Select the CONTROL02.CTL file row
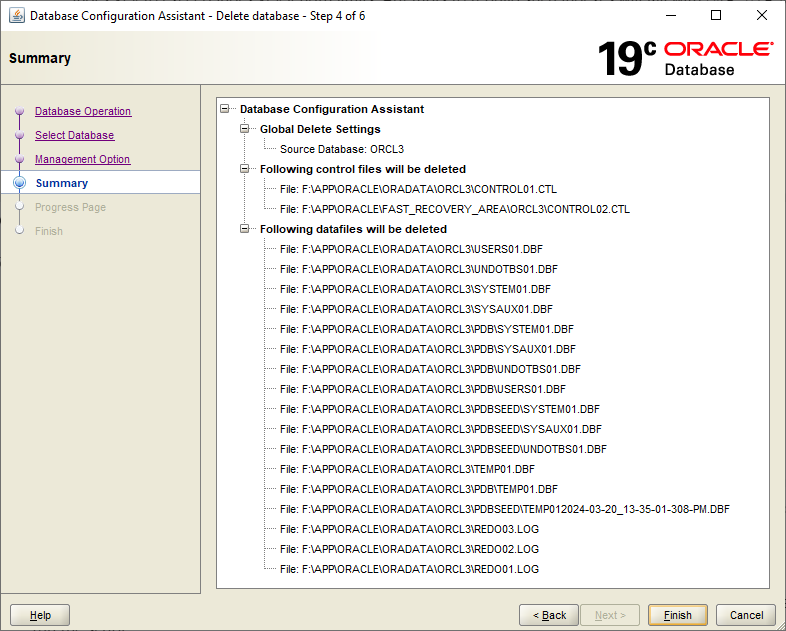This screenshot has width=786, height=631. pos(455,209)
